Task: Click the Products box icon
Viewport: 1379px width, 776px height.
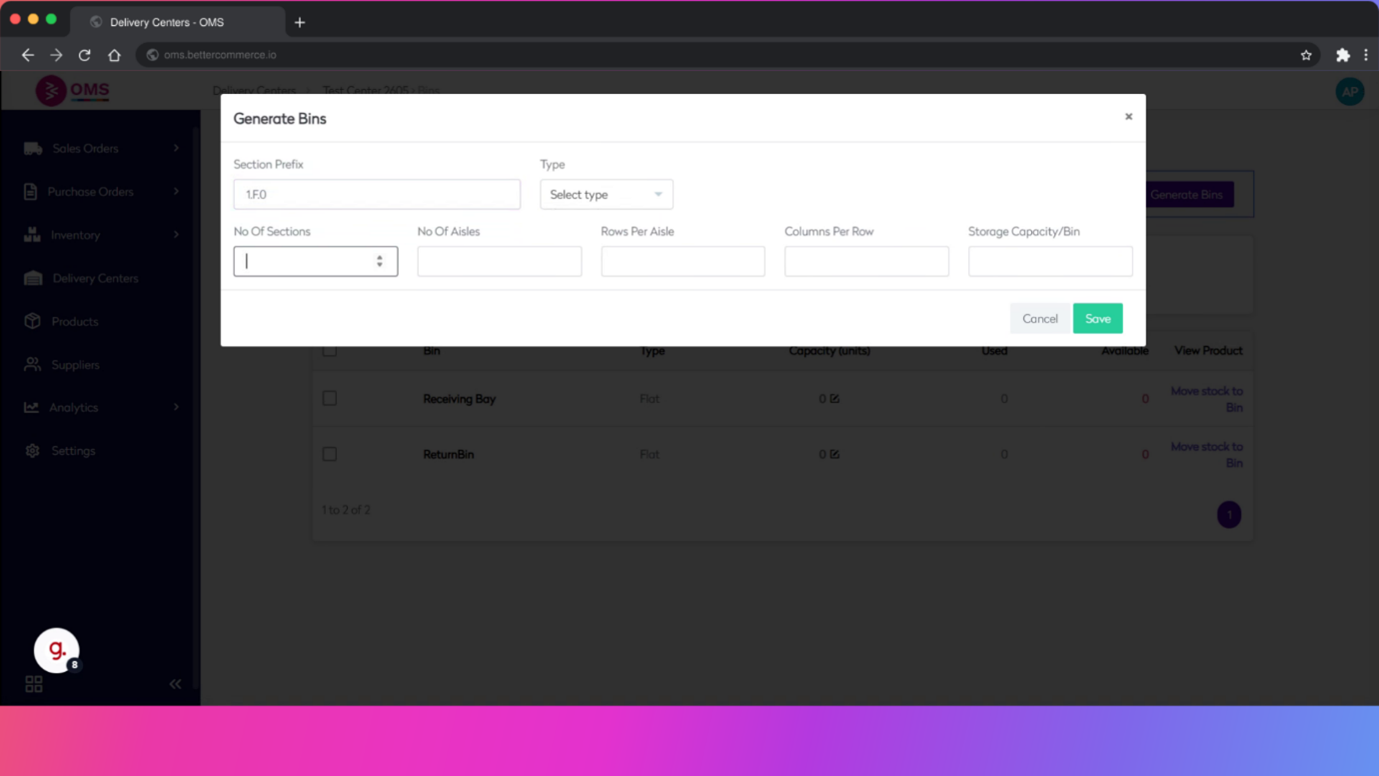Action: tap(32, 321)
